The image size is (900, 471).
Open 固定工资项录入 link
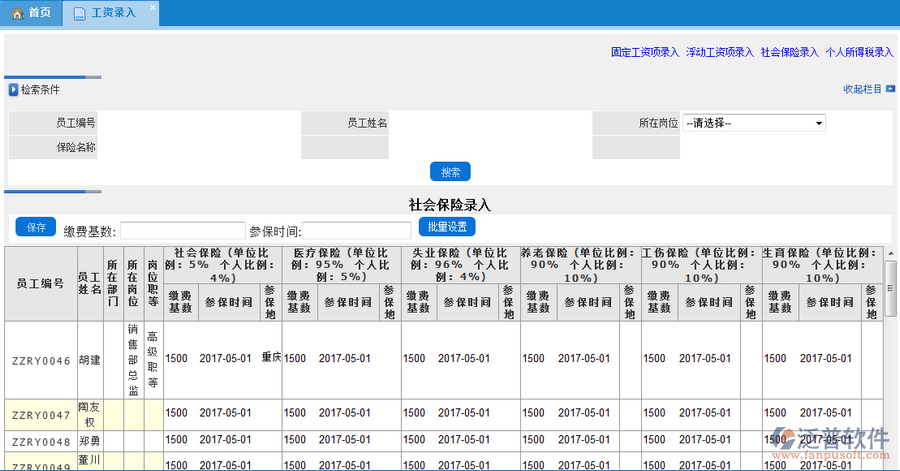[x=645, y=52]
